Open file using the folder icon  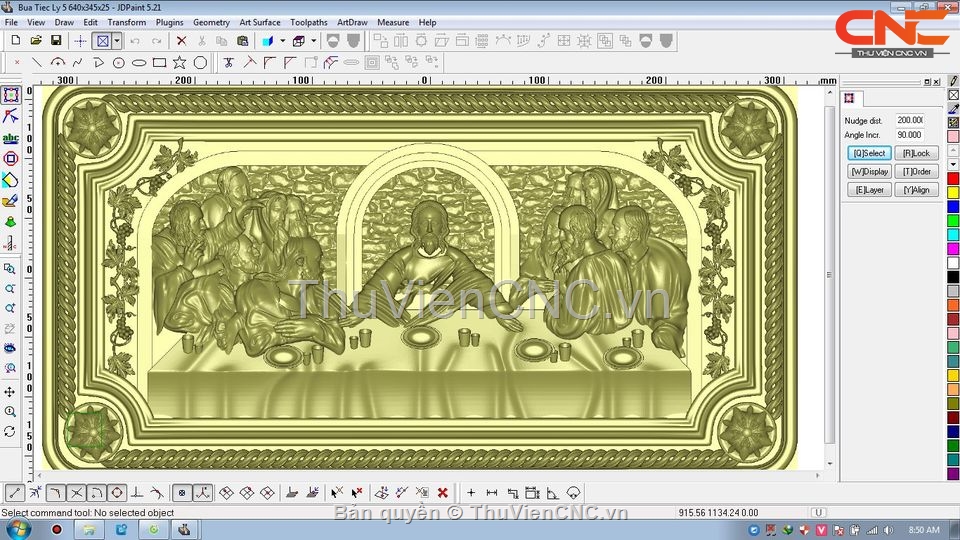36,40
